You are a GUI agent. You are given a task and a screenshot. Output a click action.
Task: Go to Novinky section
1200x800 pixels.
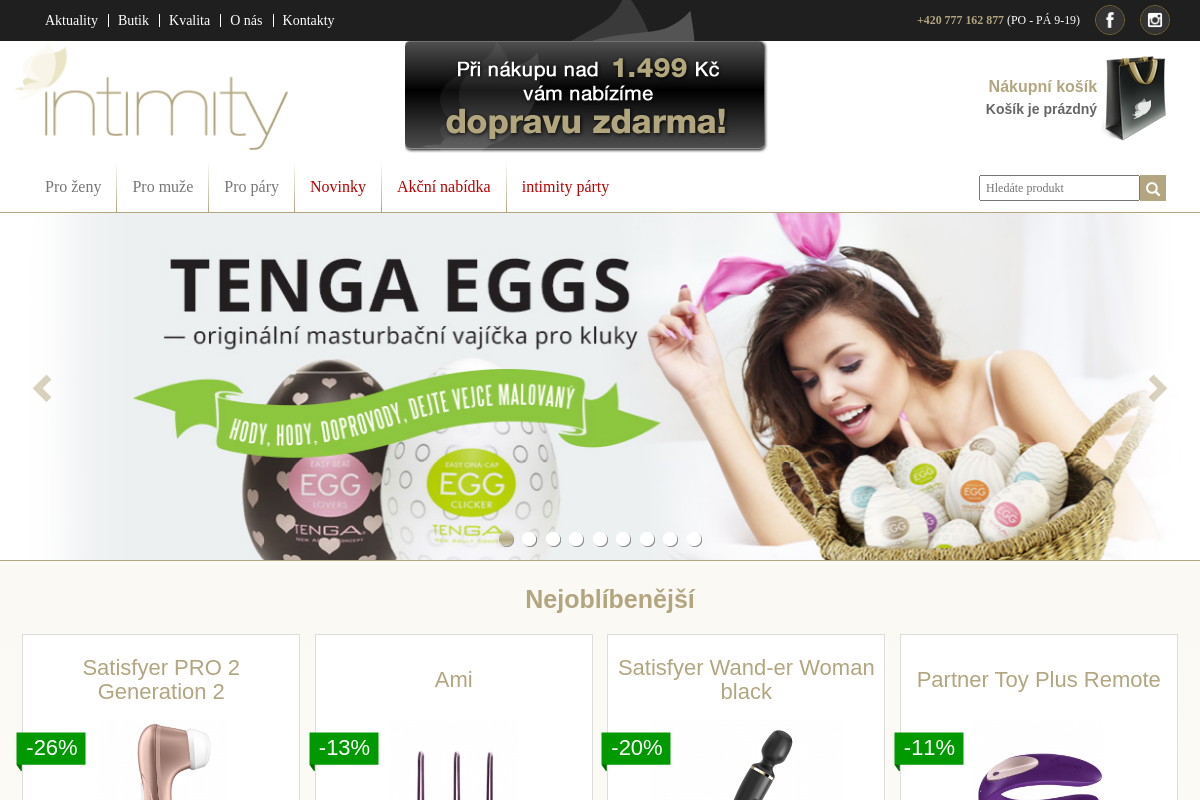pos(338,187)
